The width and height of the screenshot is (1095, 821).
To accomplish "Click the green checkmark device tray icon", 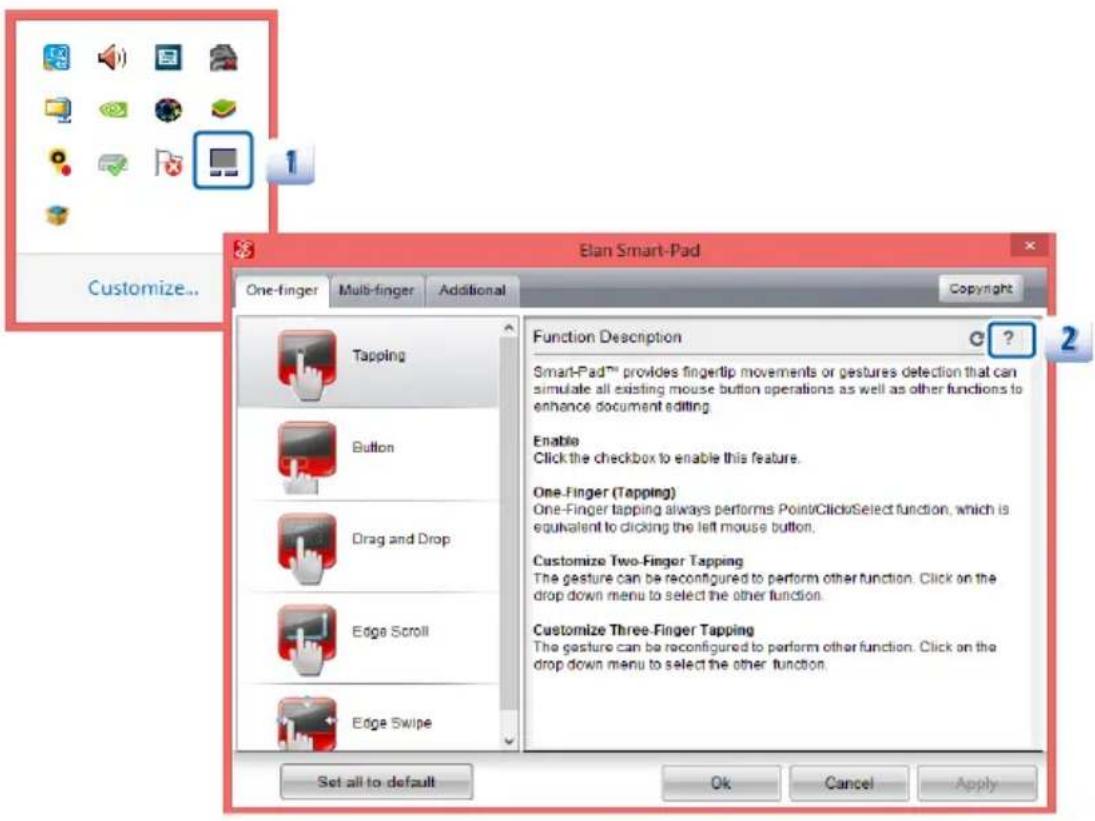I will point(112,165).
